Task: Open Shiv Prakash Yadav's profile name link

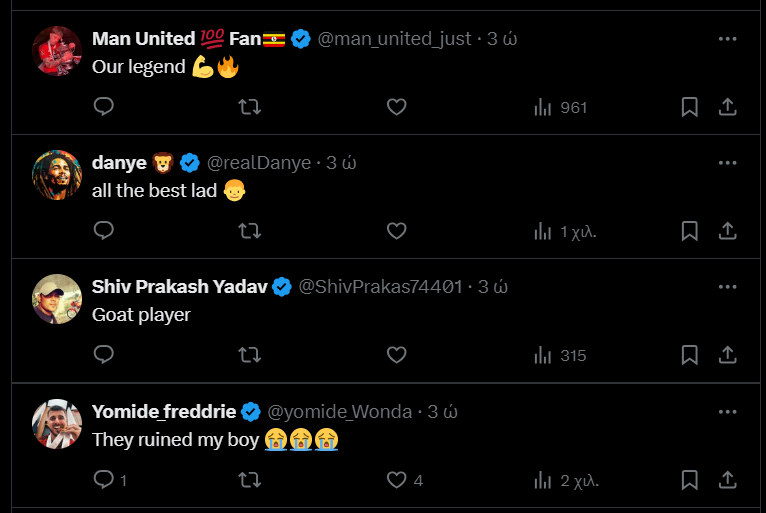Action: pos(179,287)
